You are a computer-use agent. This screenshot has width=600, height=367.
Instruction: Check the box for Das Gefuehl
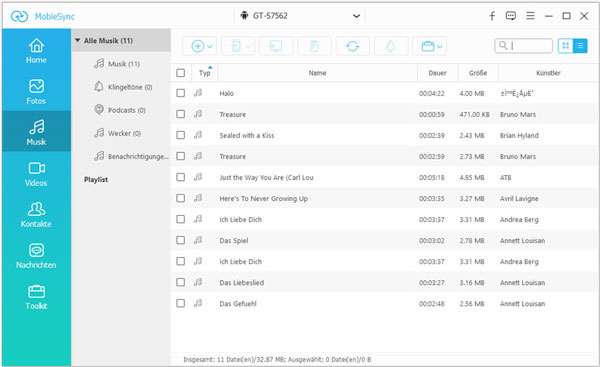coord(181,303)
